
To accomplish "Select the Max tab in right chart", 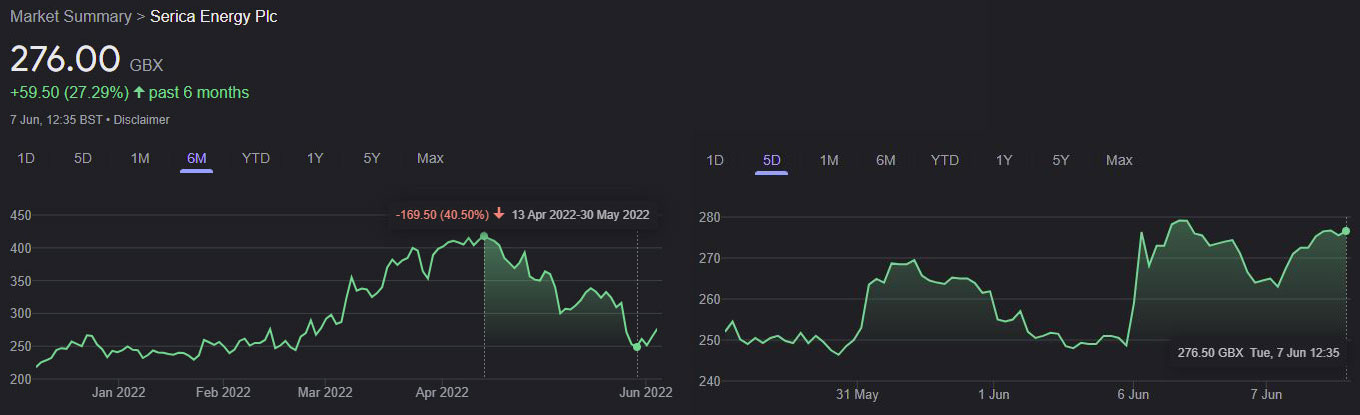I will pyautogui.click(x=1119, y=160).
